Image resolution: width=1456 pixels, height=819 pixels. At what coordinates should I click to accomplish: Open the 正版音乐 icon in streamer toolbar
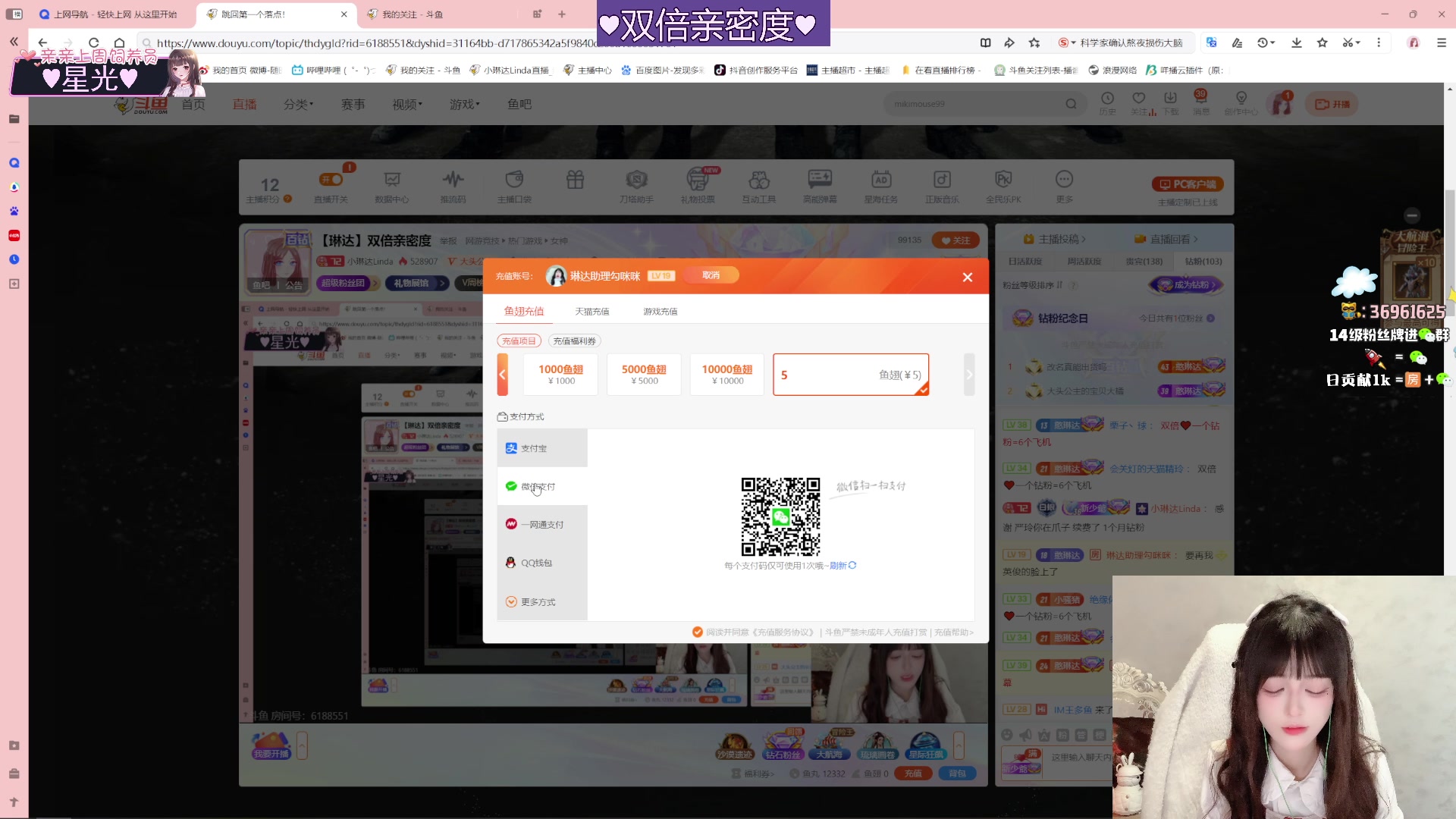[942, 187]
